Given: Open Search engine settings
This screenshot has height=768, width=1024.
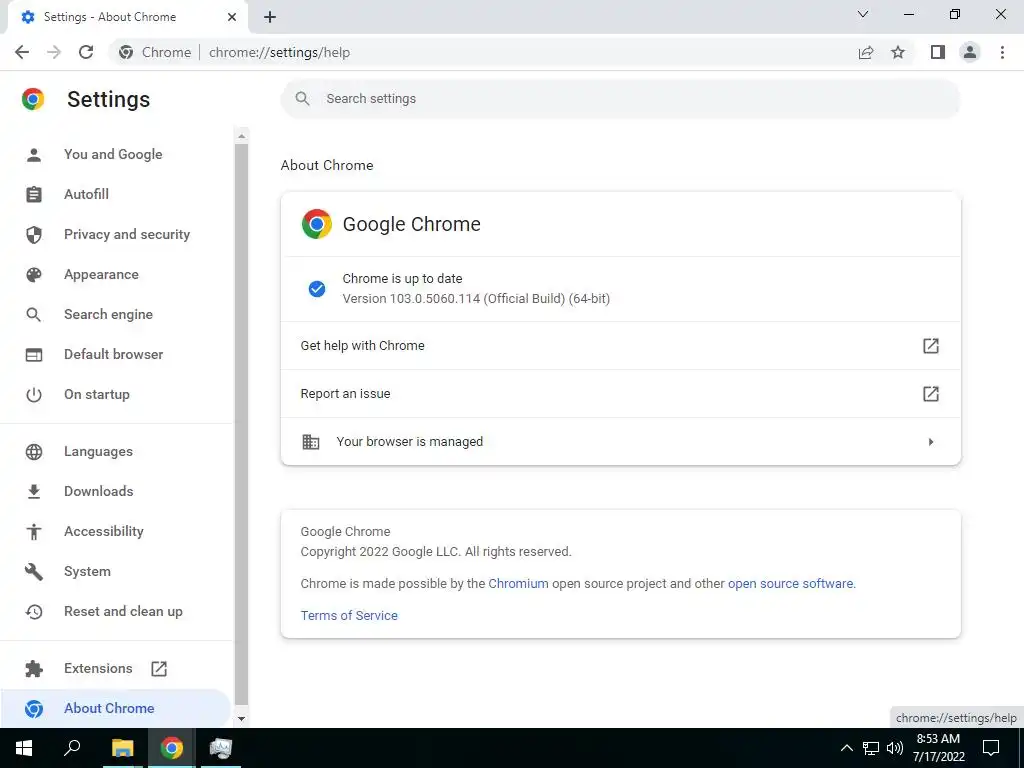Looking at the screenshot, I should click(108, 314).
